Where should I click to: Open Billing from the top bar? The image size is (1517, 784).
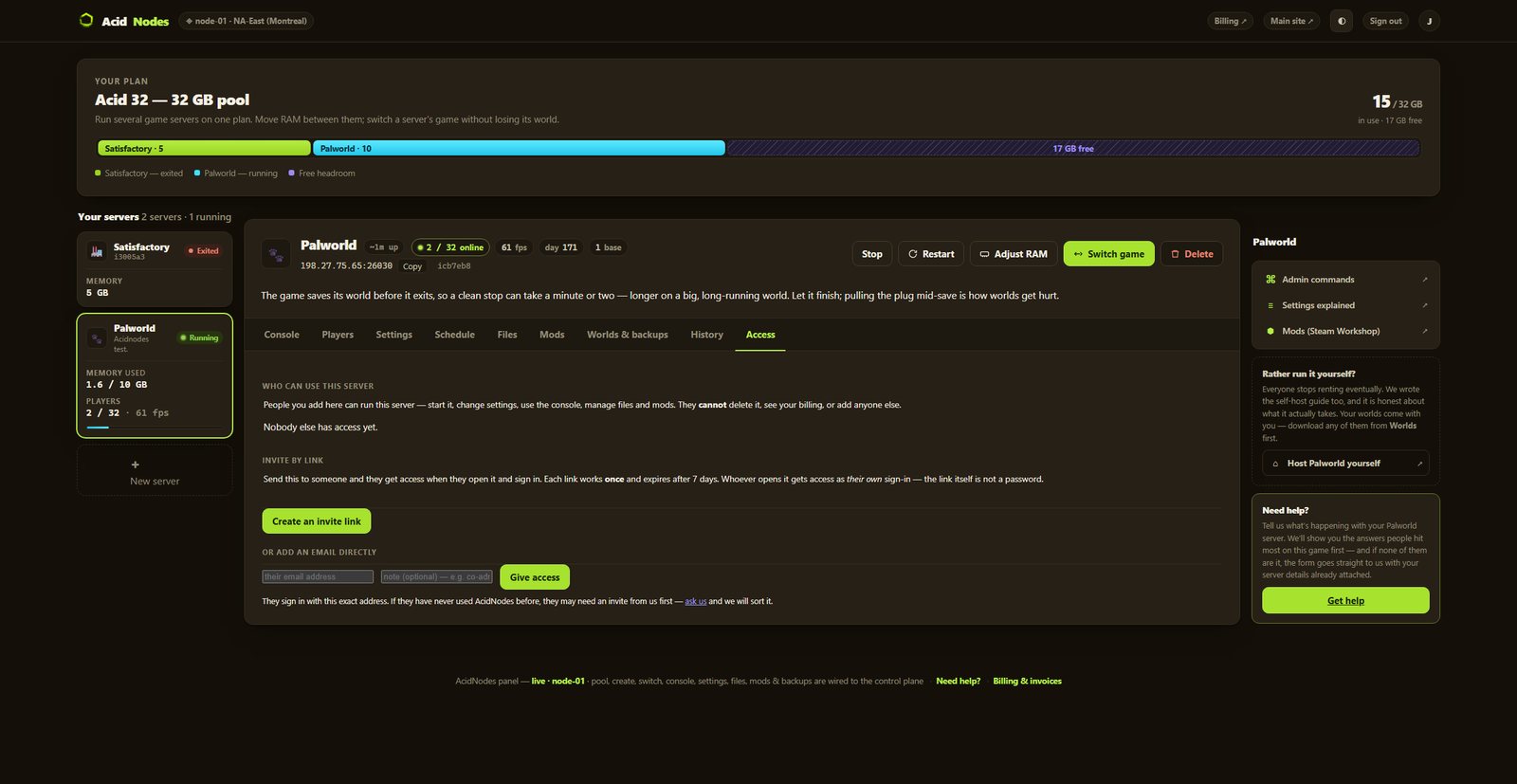(x=1231, y=21)
